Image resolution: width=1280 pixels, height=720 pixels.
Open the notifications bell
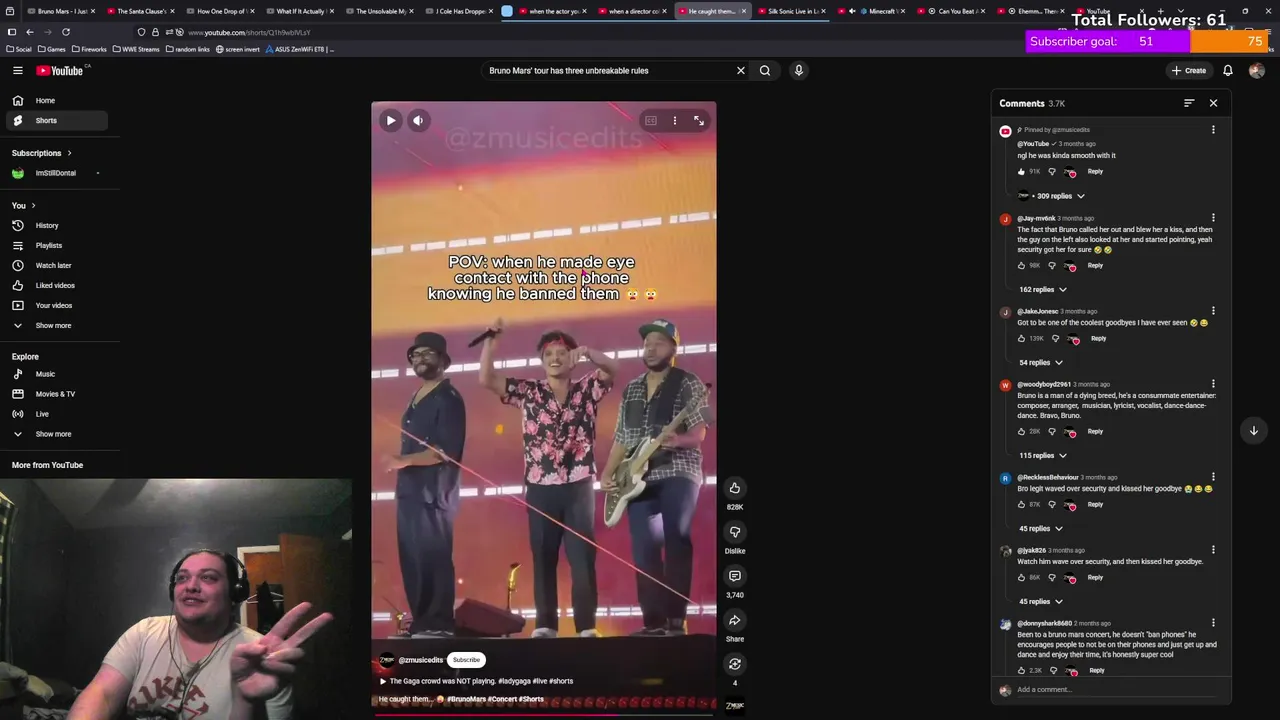pyautogui.click(x=1228, y=70)
